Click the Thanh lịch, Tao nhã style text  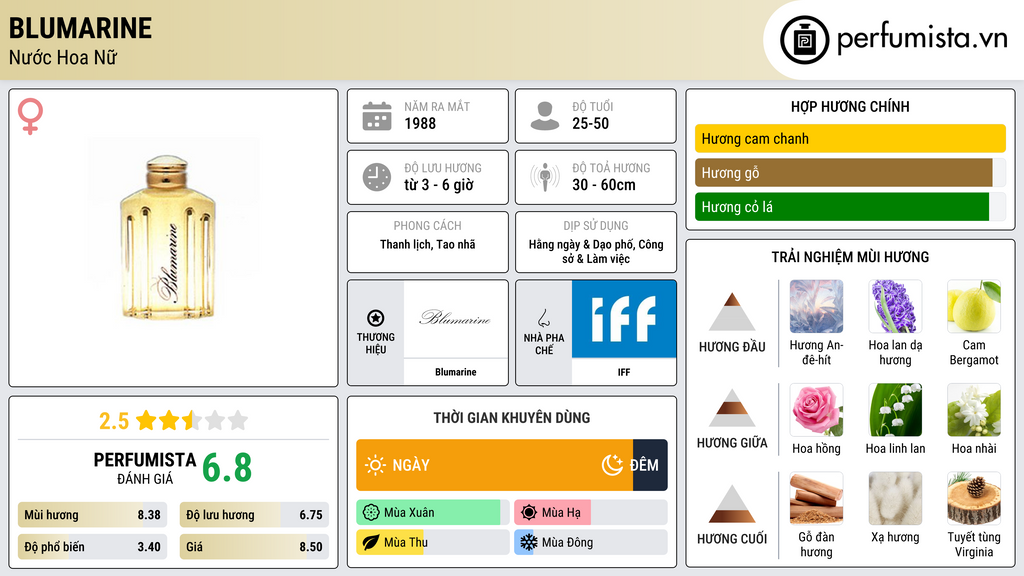click(428, 244)
